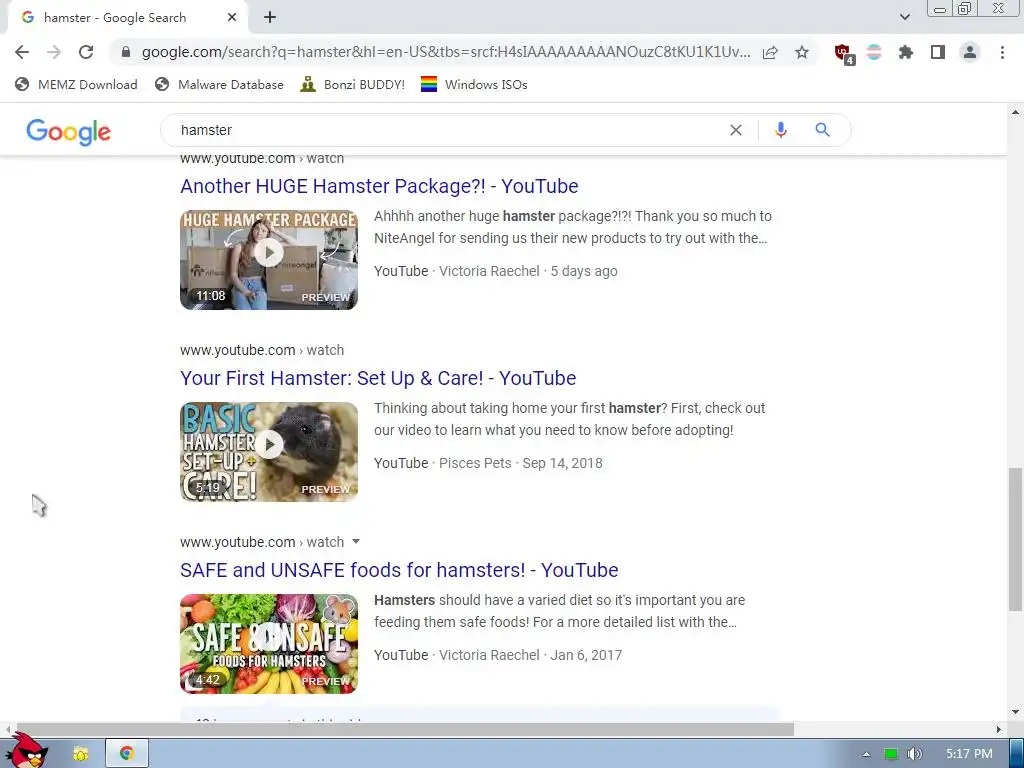Open the Extensions puzzle piece menu
This screenshot has height=768, width=1024.
coord(906,52)
